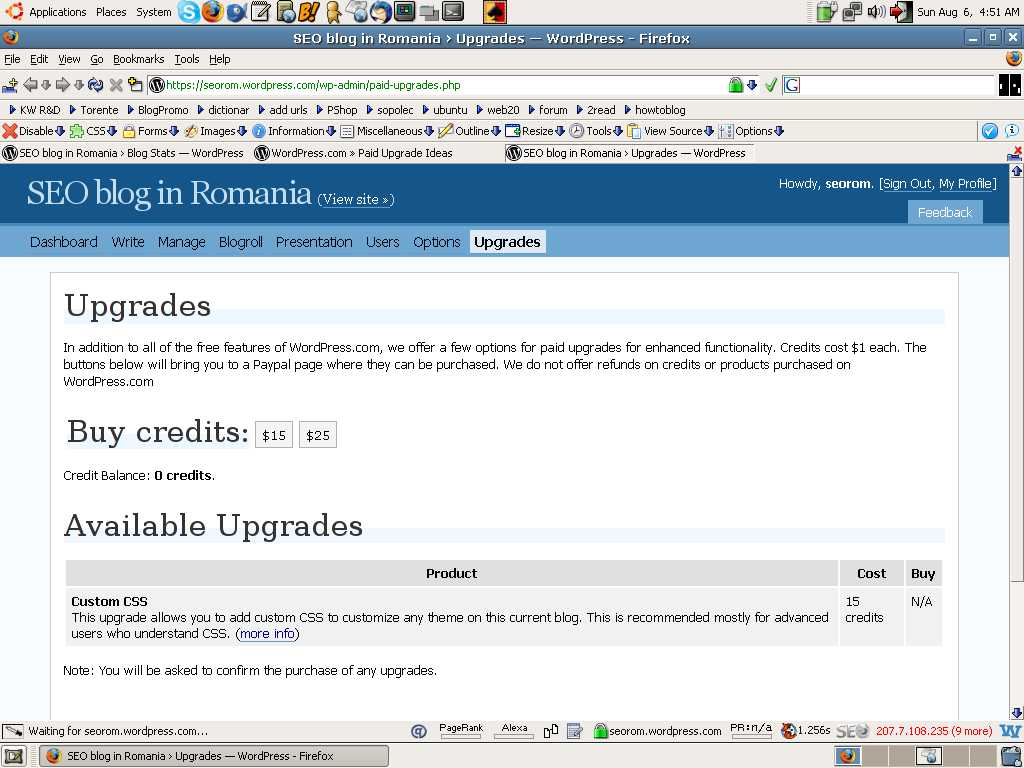Open the howtoblog bookmark folder
The image size is (1024, 768).
pos(655,110)
